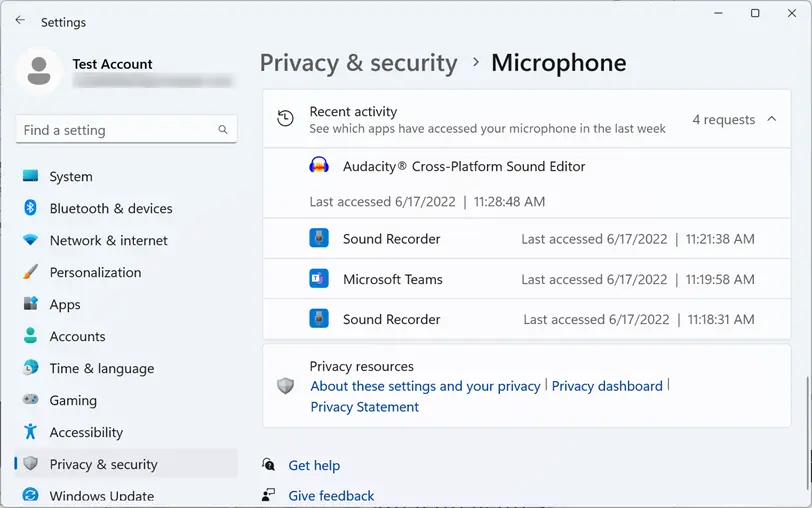Open the Privacy dashboard link

pos(607,386)
